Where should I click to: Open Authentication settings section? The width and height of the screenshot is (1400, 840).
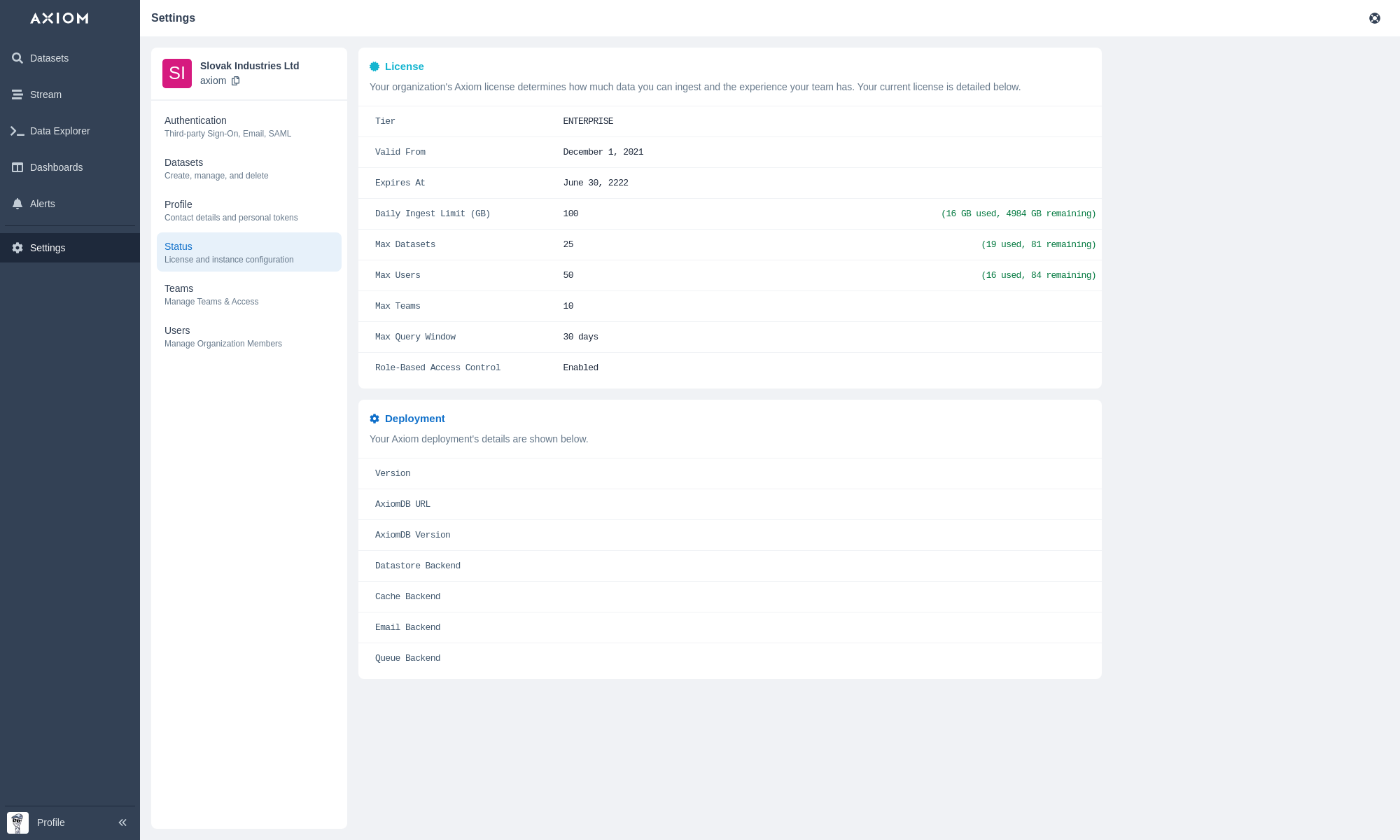click(248, 126)
